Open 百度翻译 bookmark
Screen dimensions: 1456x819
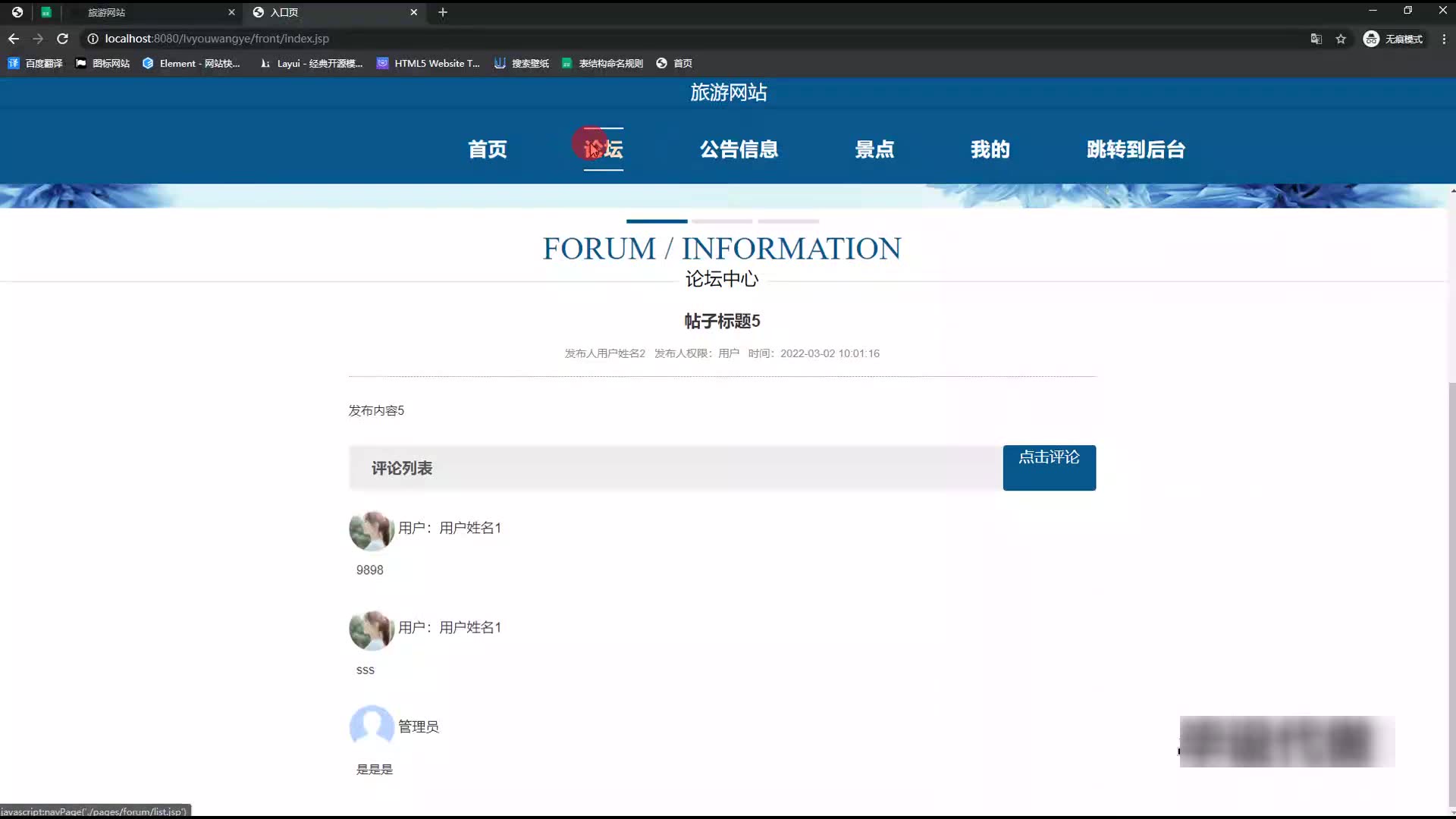click(36, 64)
